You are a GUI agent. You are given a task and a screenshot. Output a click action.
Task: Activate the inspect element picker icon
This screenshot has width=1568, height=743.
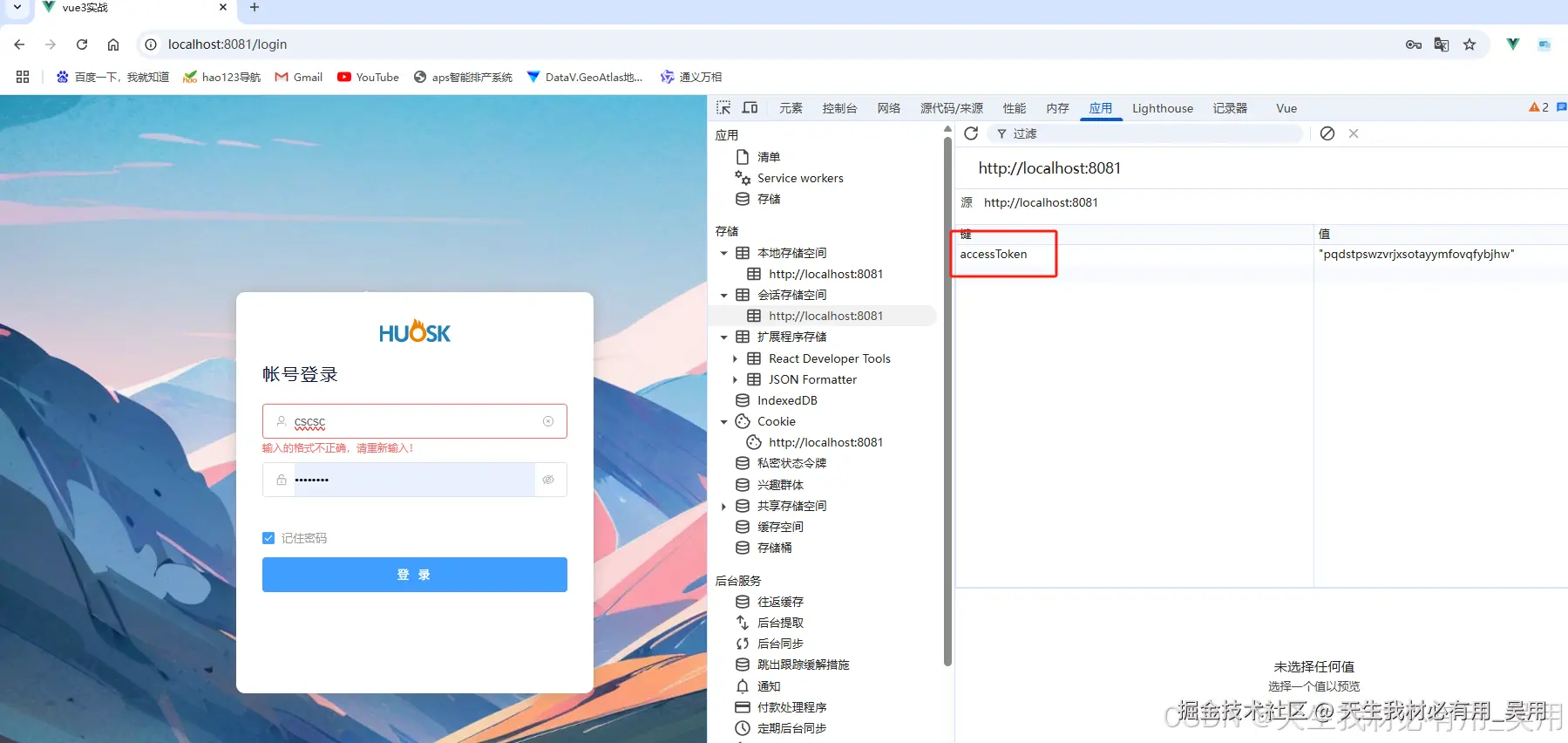[723, 108]
